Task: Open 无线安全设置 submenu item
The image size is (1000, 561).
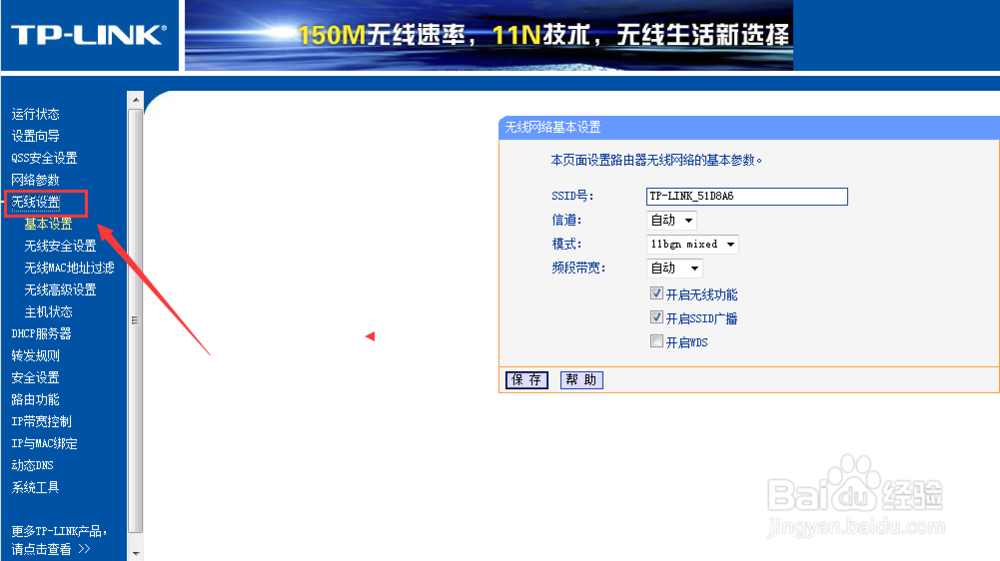Action: [x=60, y=246]
